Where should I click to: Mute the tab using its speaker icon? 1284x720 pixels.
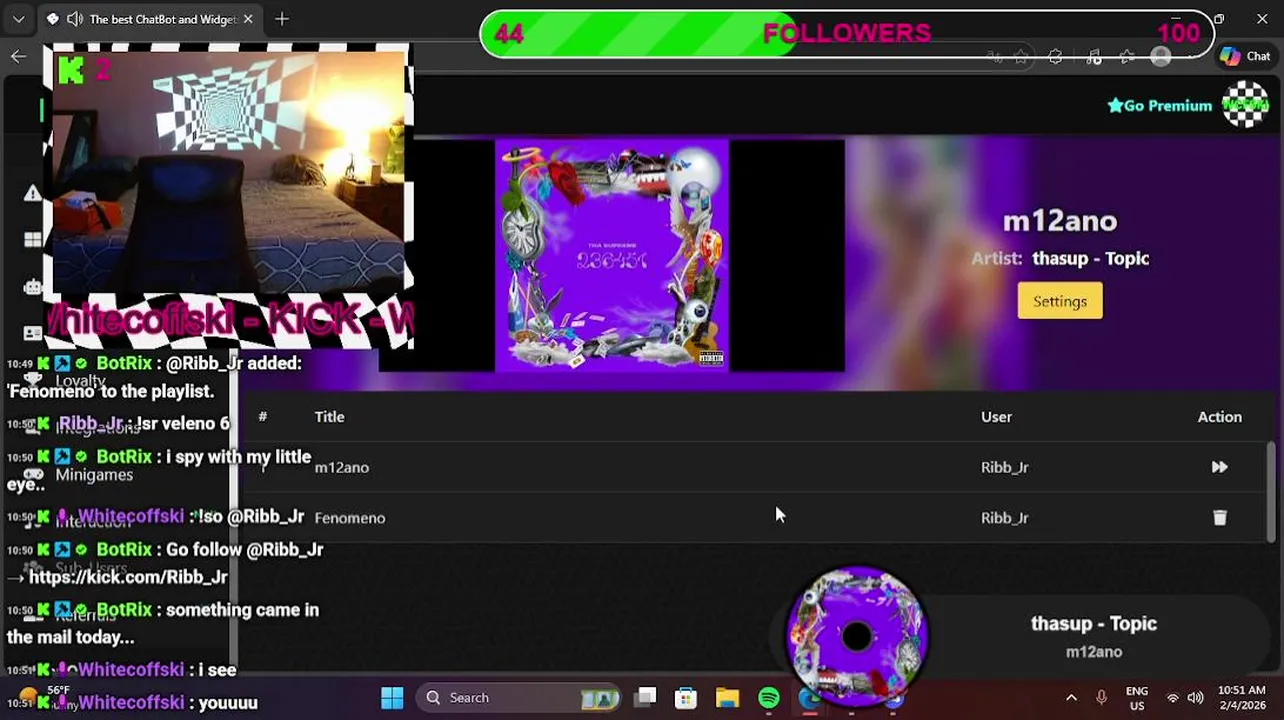tap(75, 19)
